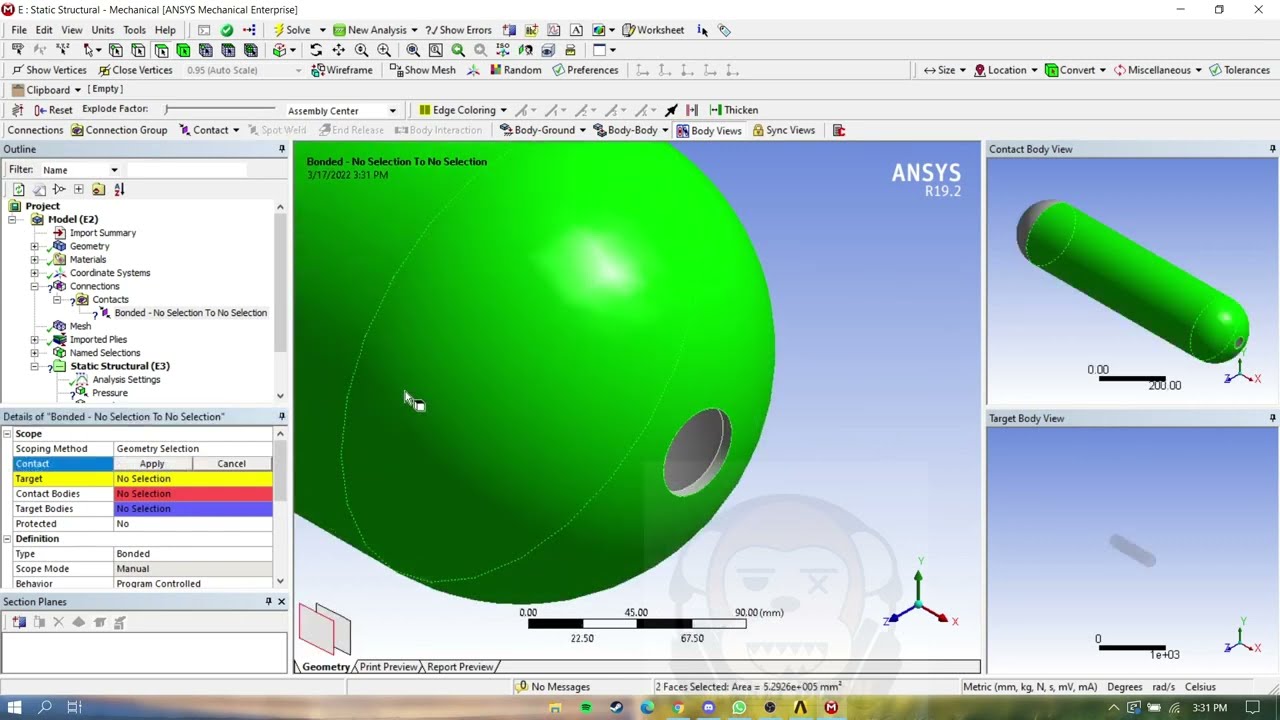Select the Edge selection filter icon

tap(138, 50)
